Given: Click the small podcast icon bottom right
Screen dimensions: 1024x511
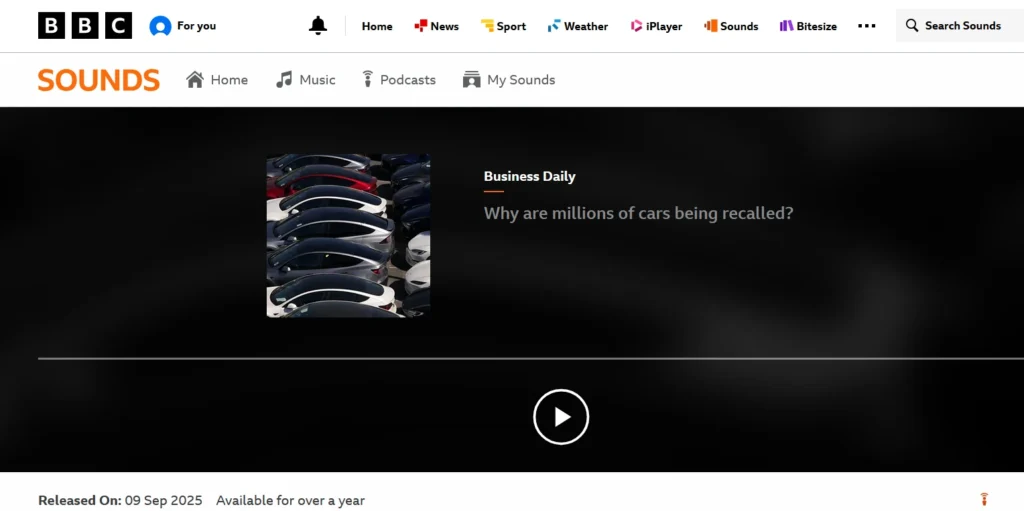Looking at the screenshot, I should [983, 499].
